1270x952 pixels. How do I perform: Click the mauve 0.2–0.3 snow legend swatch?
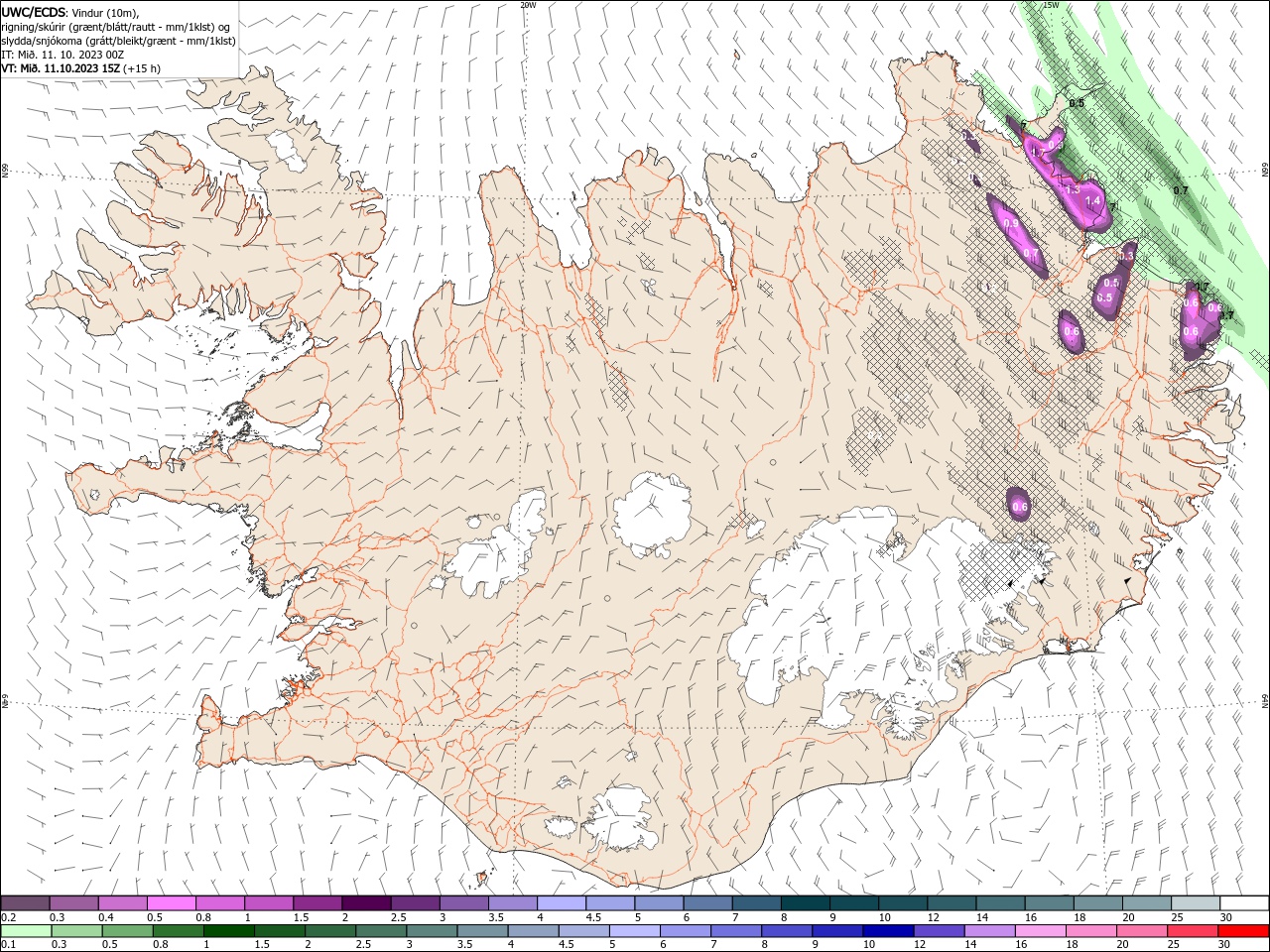coord(25,903)
